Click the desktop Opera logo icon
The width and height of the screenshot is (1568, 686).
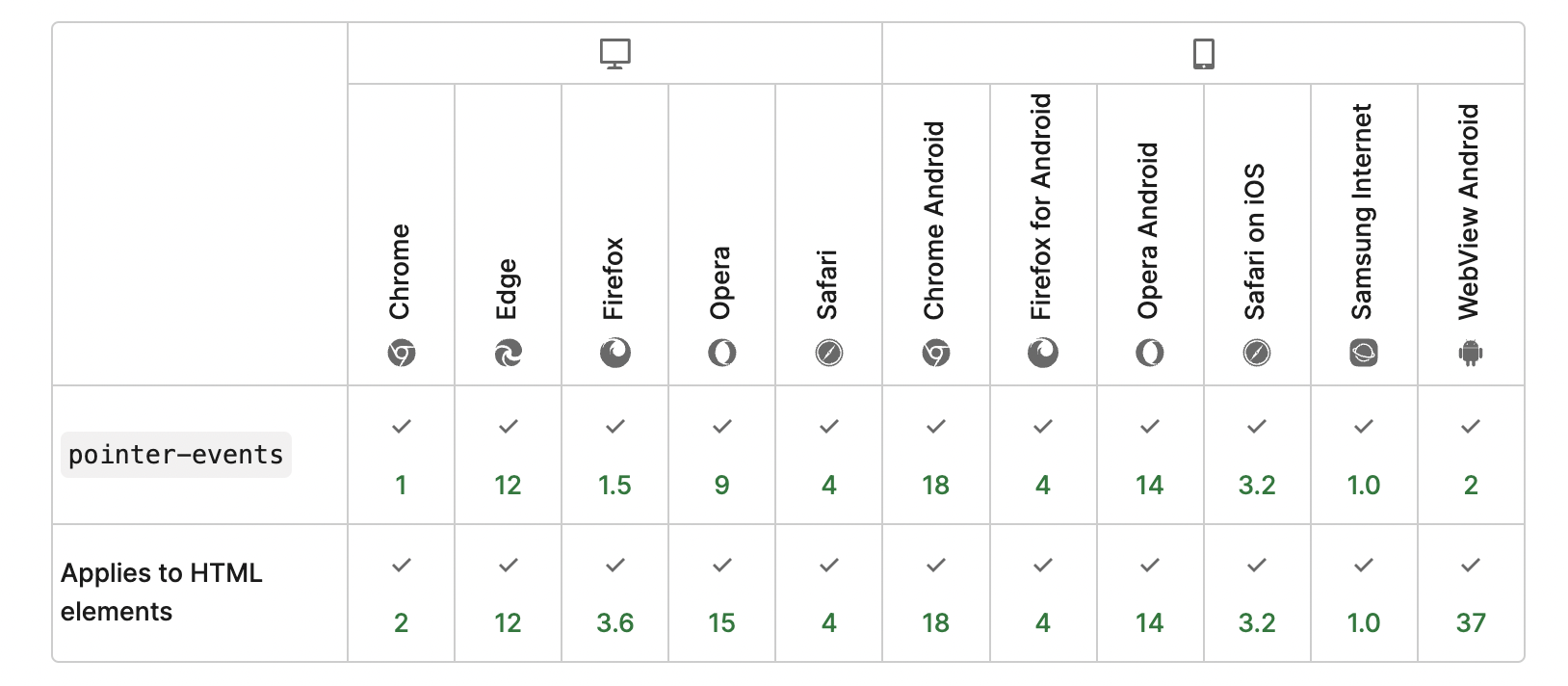click(x=722, y=354)
